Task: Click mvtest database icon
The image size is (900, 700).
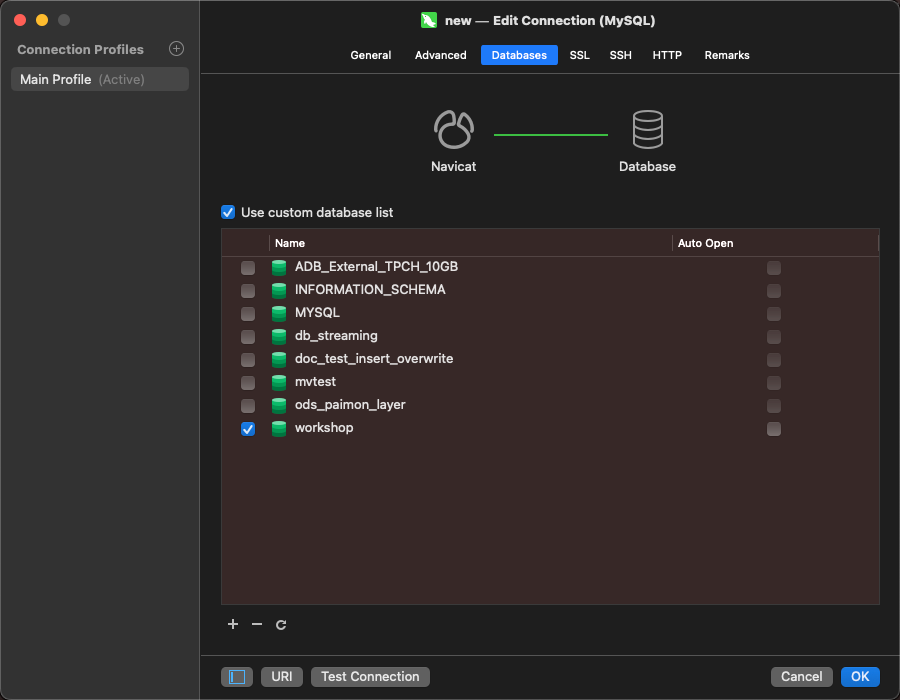Action: [x=279, y=382]
